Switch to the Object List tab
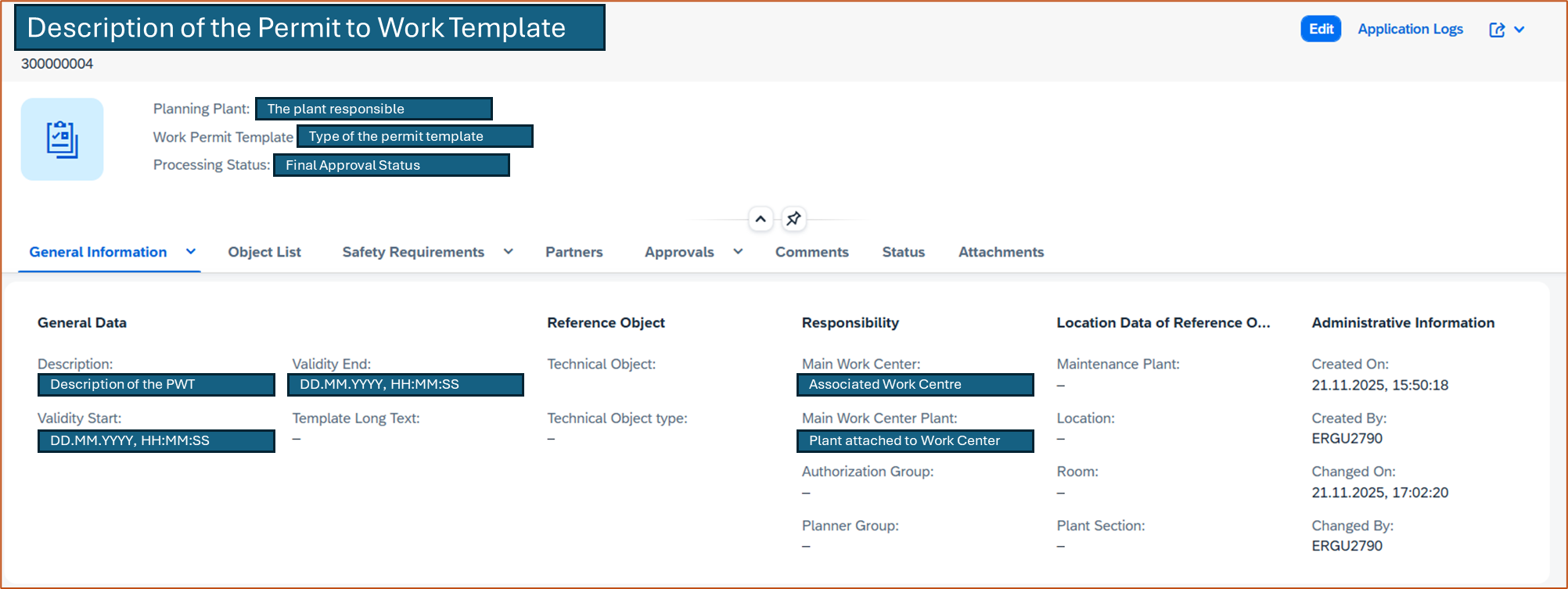Screen dimensions: 1568x589 pos(264,252)
